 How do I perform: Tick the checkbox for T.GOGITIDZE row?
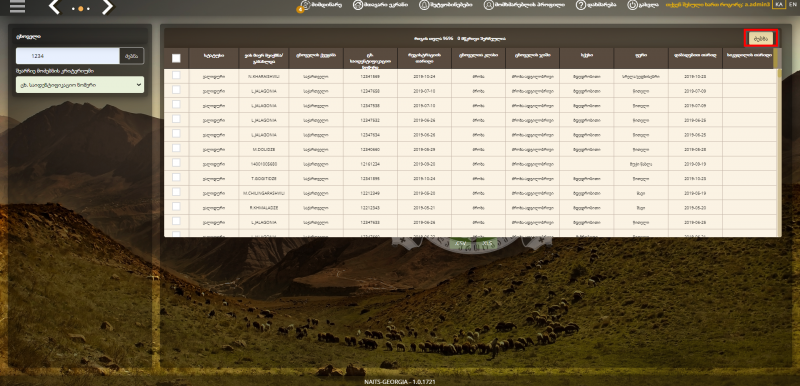click(x=176, y=177)
